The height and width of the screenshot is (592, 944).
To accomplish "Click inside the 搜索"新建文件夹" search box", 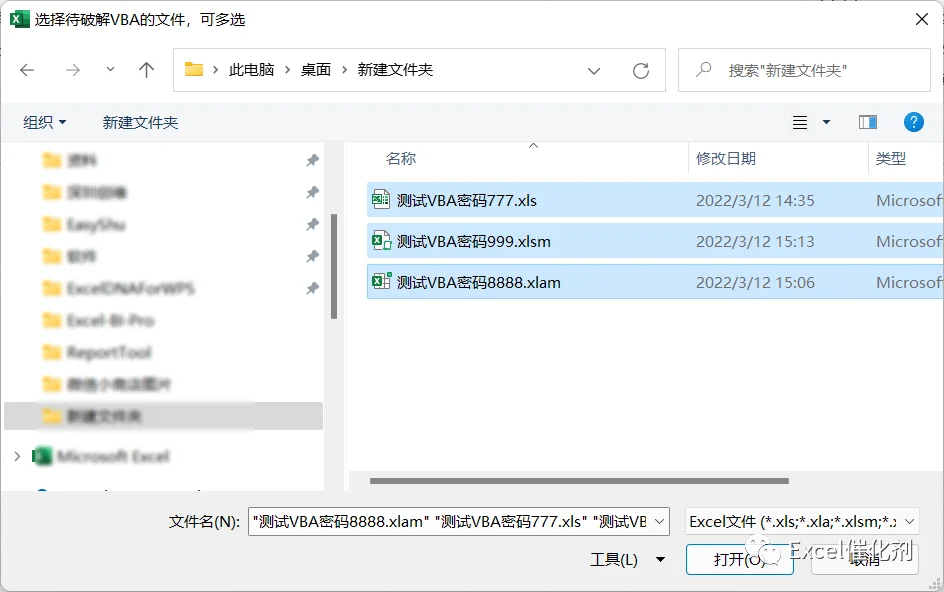I will [804, 70].
